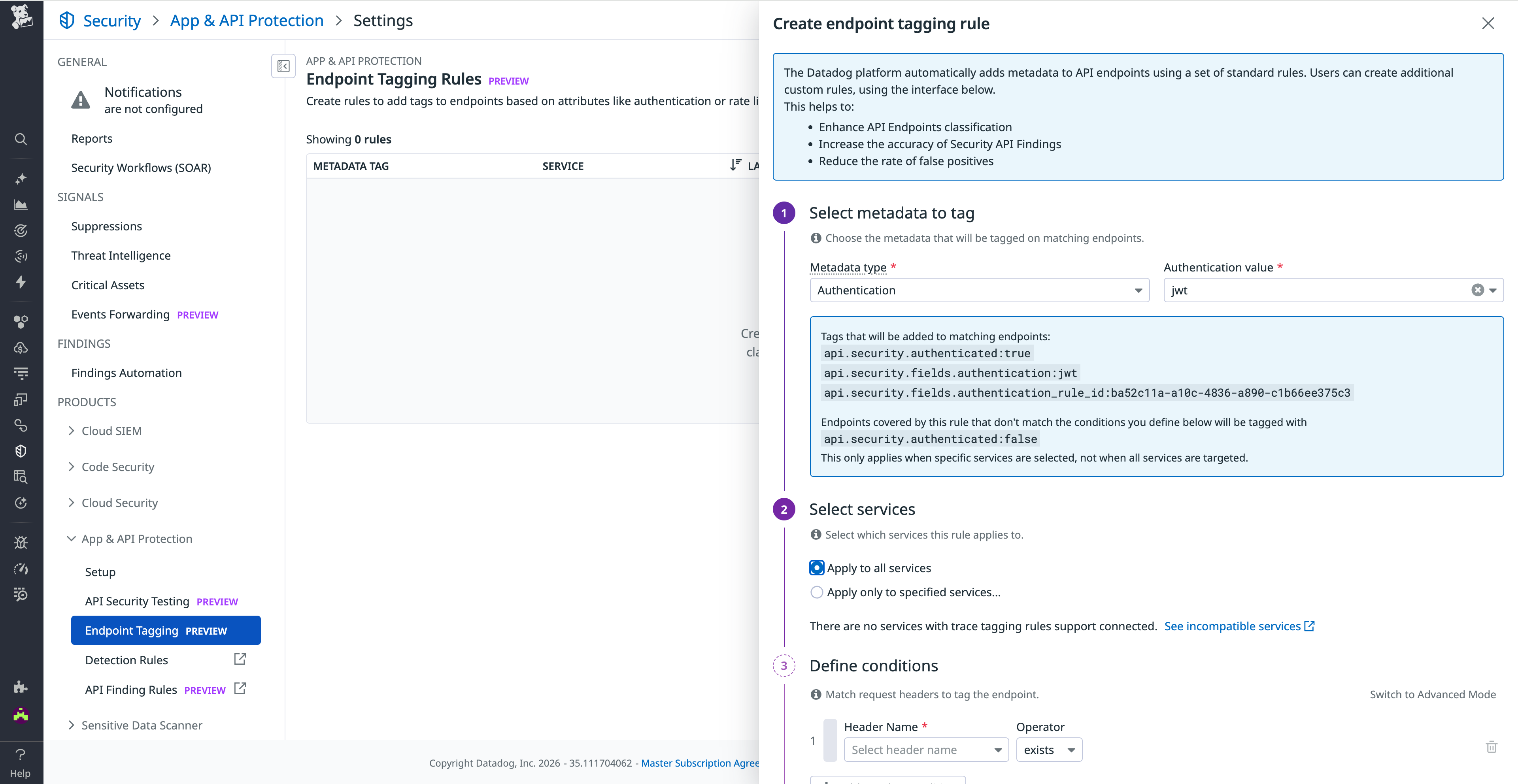Image resolution: width=1518 pixels, height=784 pixels.
Task: Open Critical Assets settings
Action: point(108,285)
